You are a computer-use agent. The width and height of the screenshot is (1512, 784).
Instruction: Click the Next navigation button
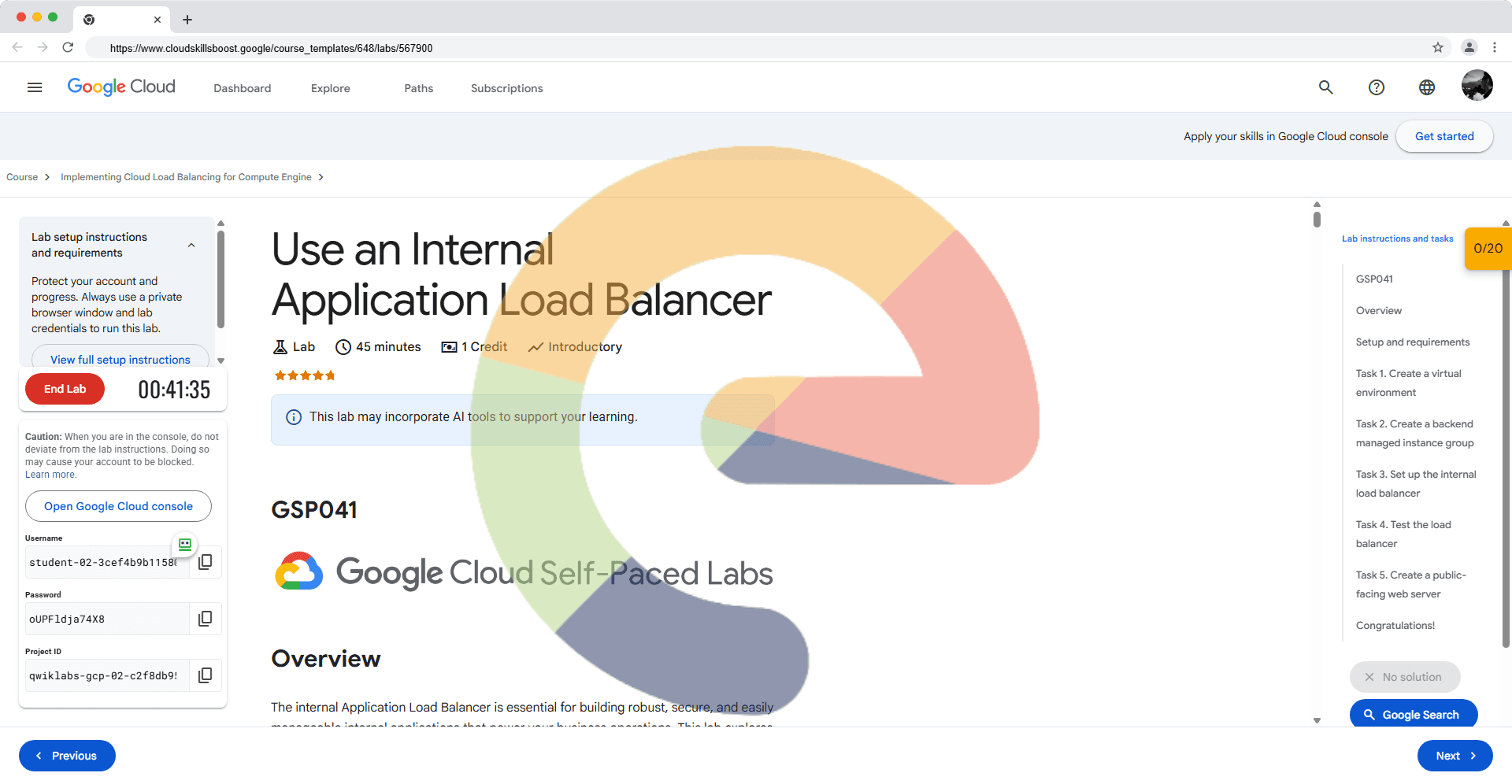[1455, 756]
